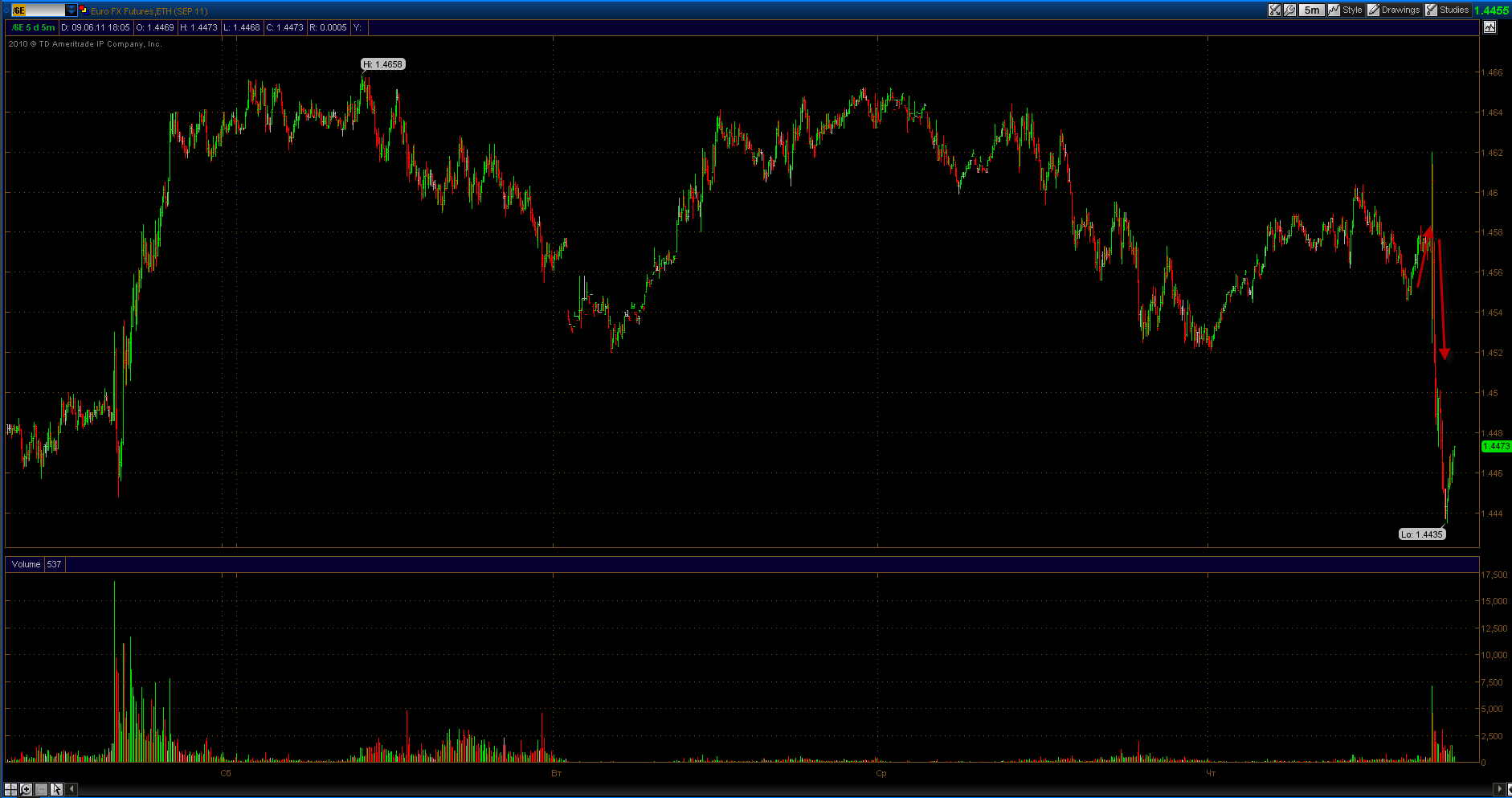Click the price-axis chart icon at top right
Screen dimensions: 1512x798
click(x=1490, y=27)
